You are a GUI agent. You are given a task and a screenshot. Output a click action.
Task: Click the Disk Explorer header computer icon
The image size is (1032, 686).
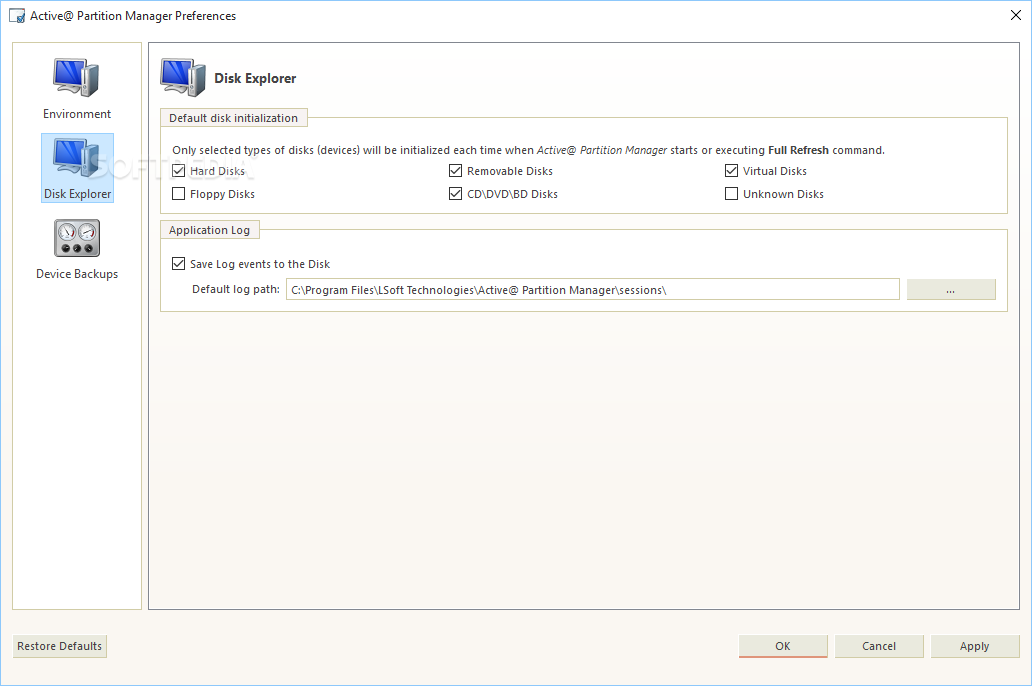[x=183, y=77]
